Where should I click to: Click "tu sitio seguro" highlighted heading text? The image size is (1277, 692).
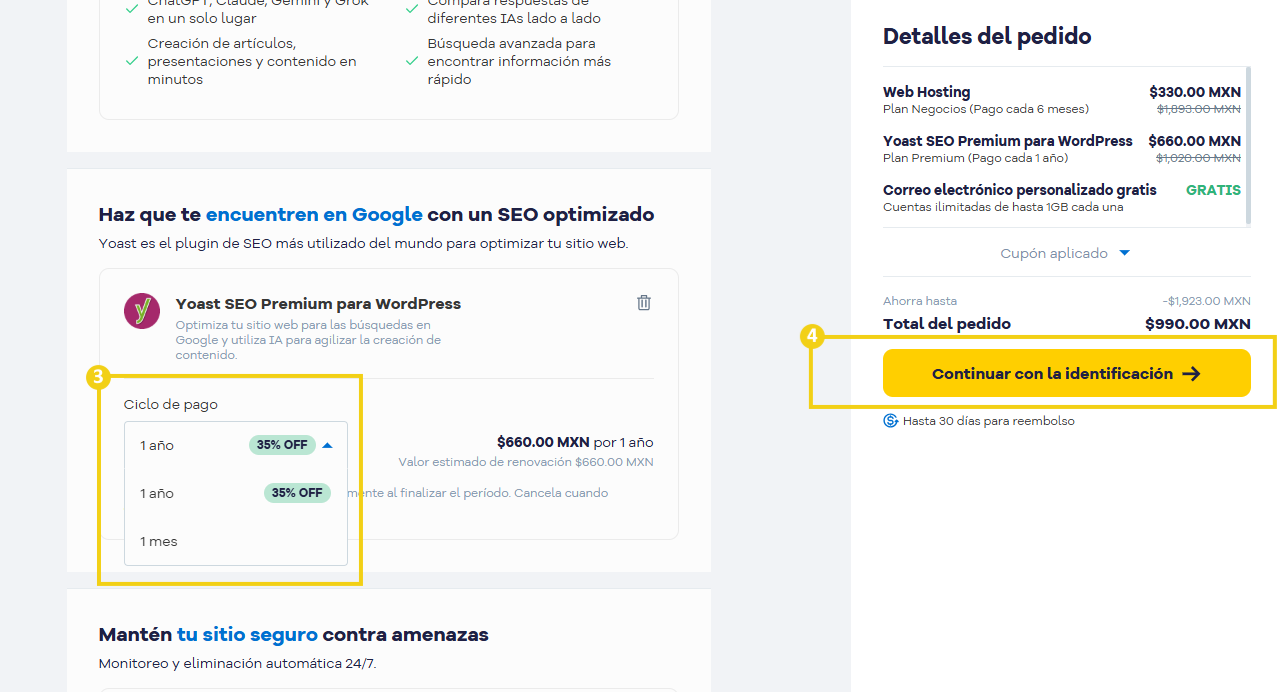point(247,635)
